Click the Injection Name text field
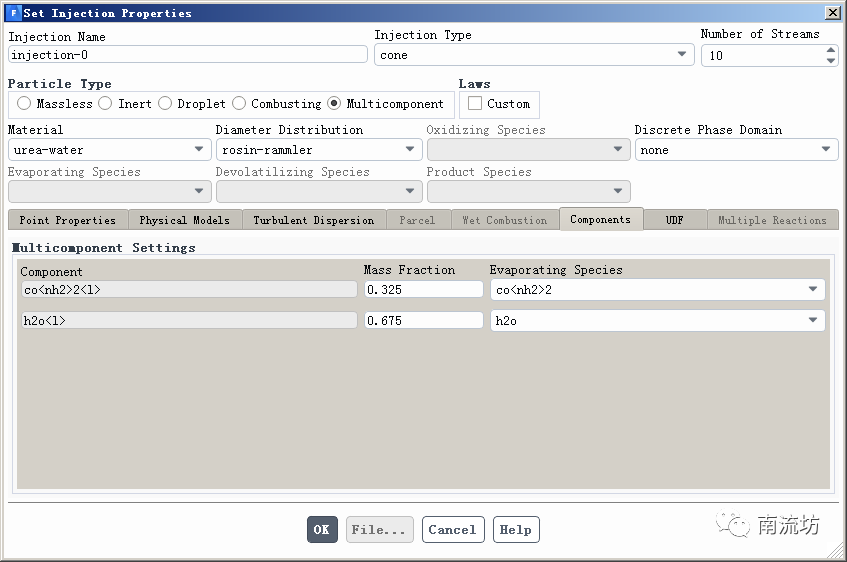This screenshot has height=562, width=847. pyautogui.click(x=188, y=55)
